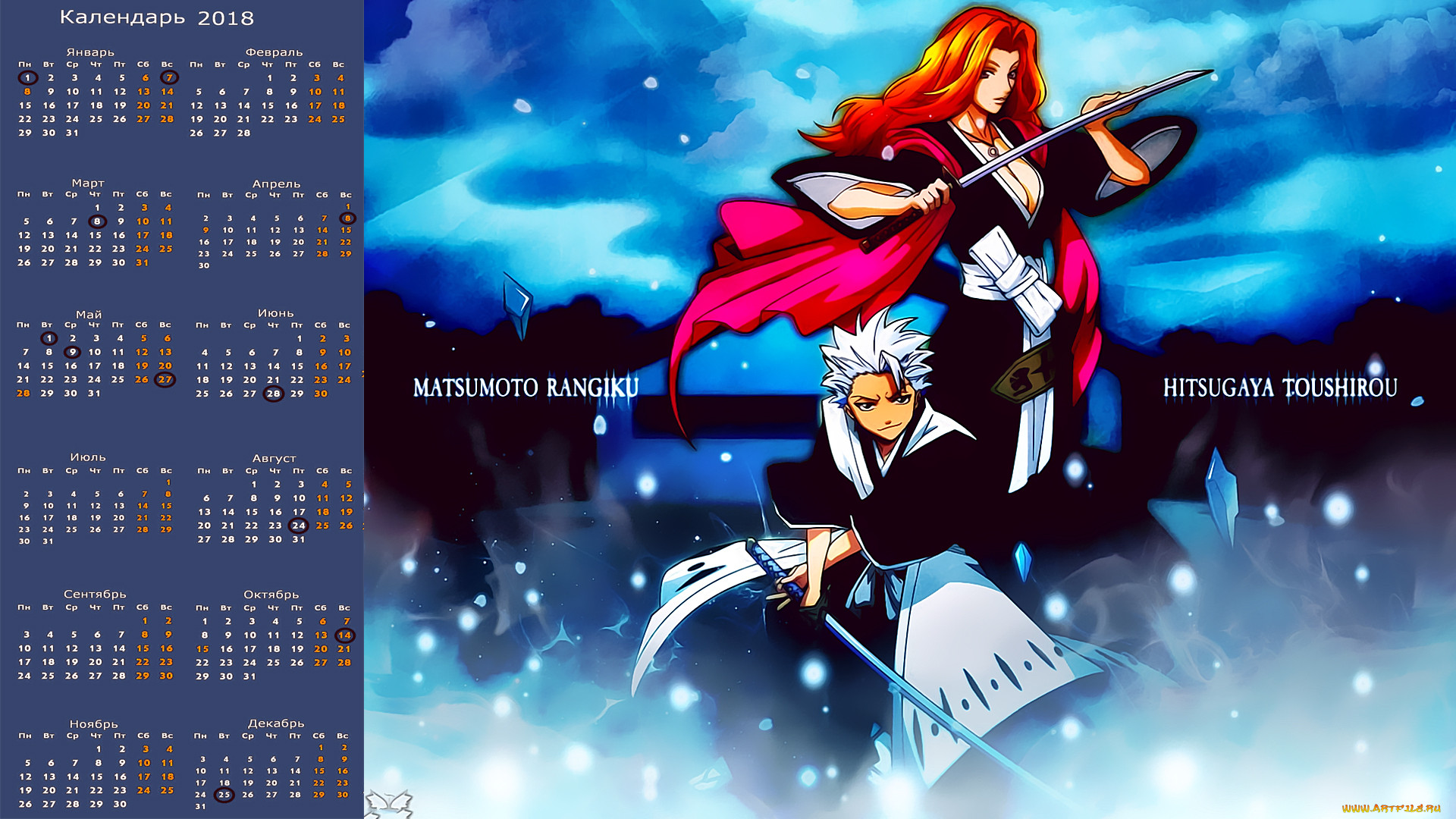The image size is (1456, 819).
Task: Select date 30 in Апрель
Action: (204, 265)
